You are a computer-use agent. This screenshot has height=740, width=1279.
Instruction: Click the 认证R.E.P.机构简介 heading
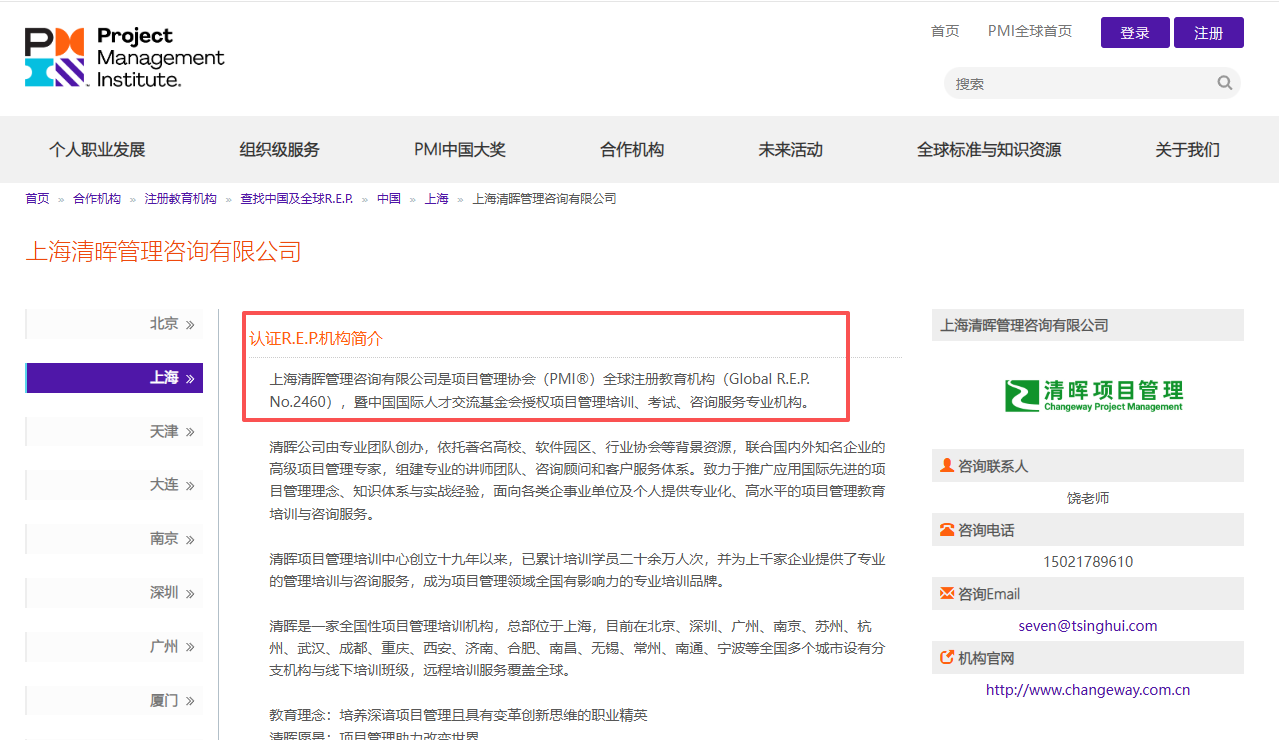click(316, 338)
